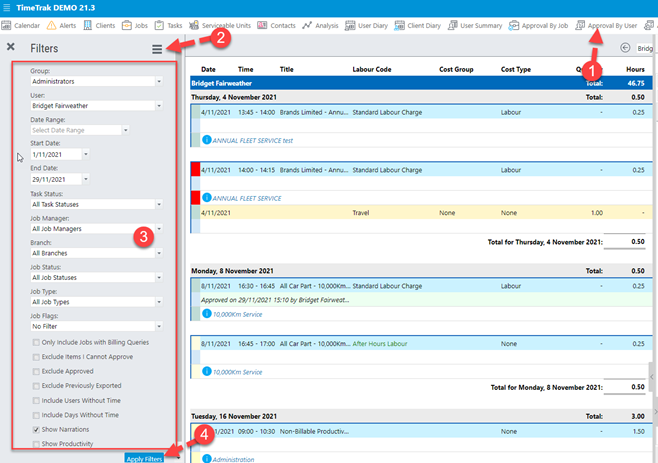658x463 pixels.
Task: Expand the Task Status dropdown
Action: (x=159, y=204)
